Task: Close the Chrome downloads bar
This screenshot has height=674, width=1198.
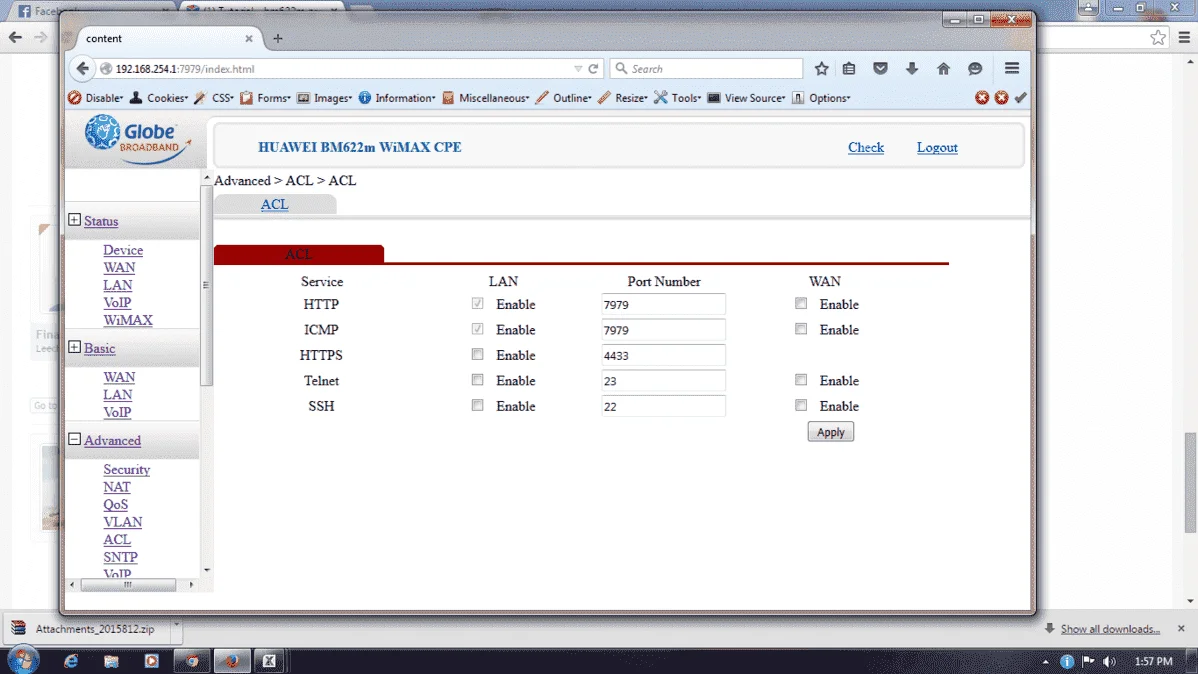Action: 1181,628
